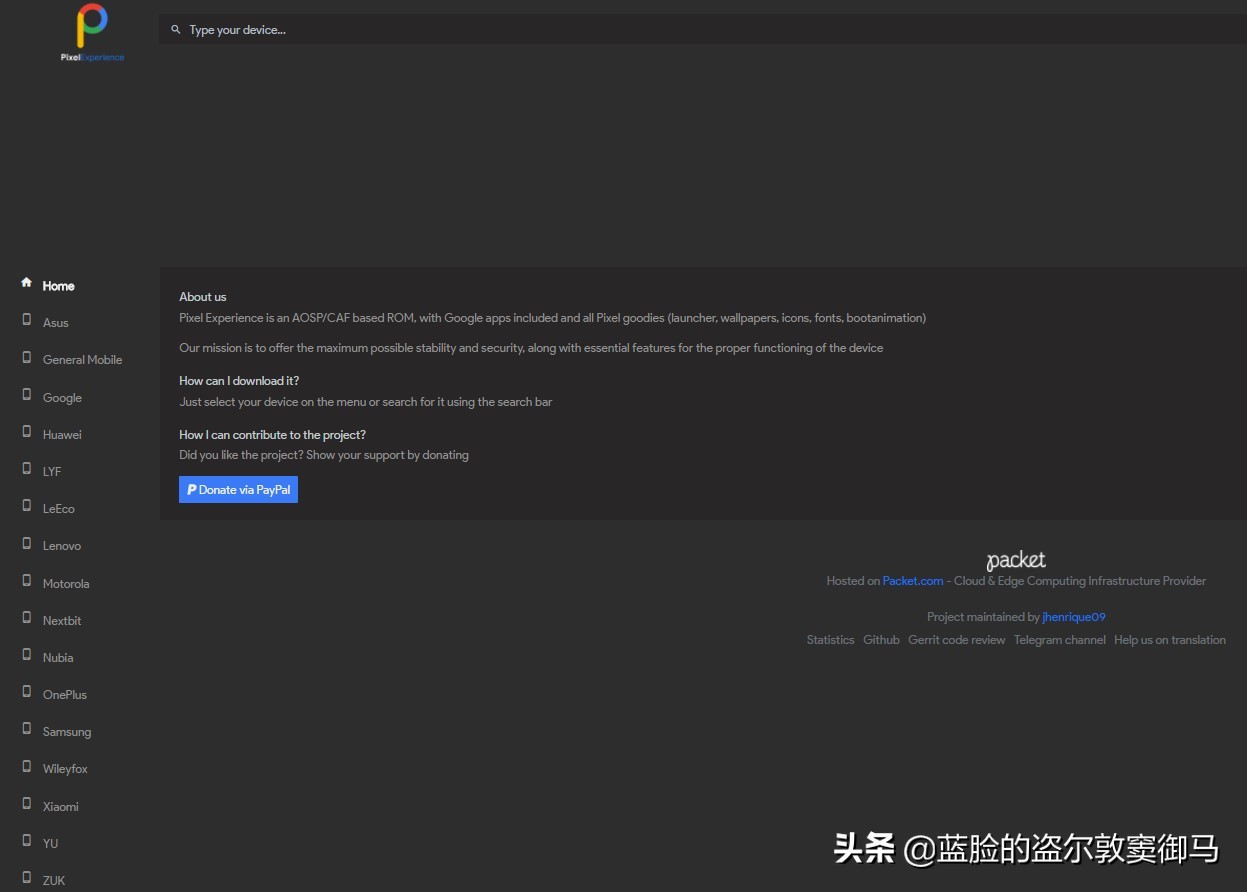Viewport: 1247px width, 892px height.
Task: Click inside the Type your device search field
Action: click(400, 29)
